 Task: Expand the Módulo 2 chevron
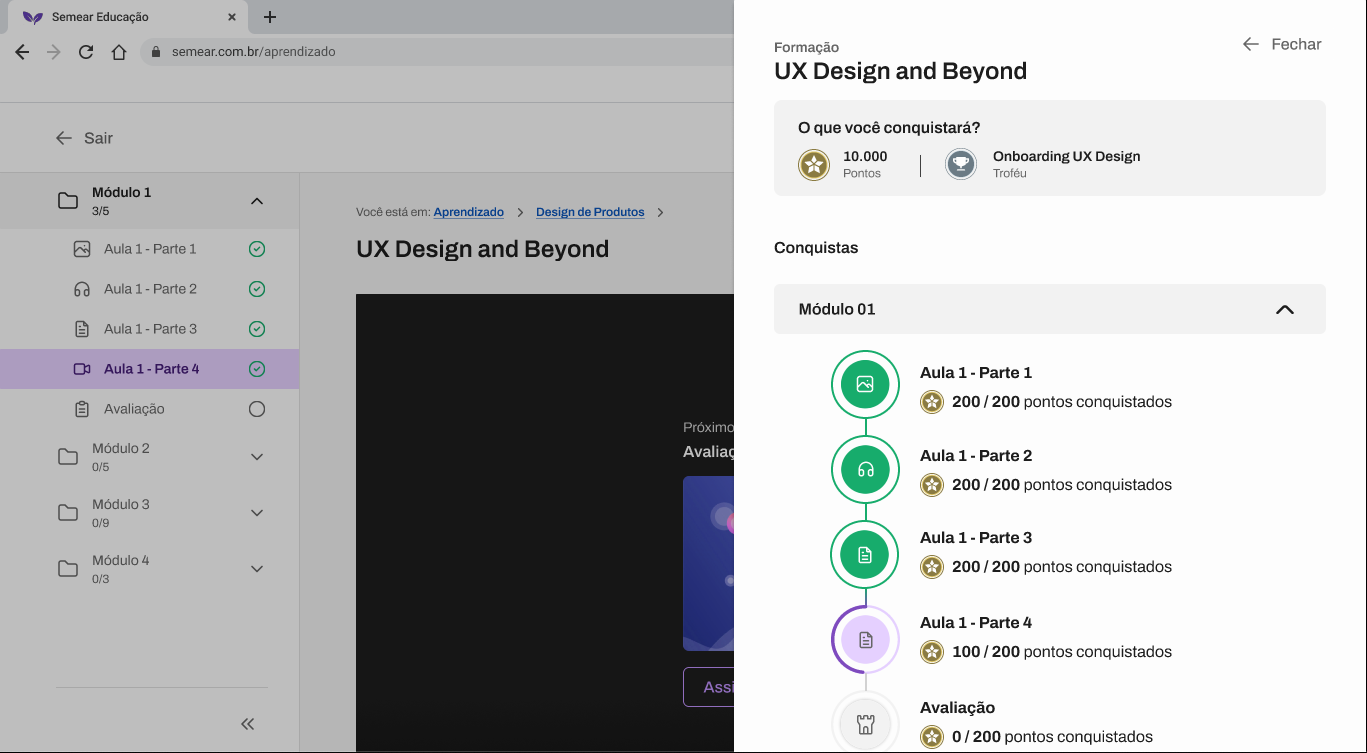coord(257,457)
